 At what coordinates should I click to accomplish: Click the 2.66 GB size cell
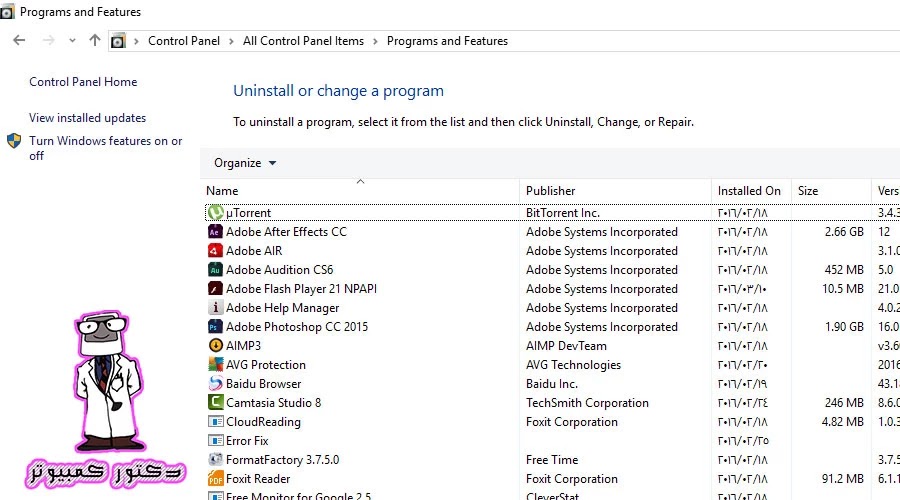844,232
